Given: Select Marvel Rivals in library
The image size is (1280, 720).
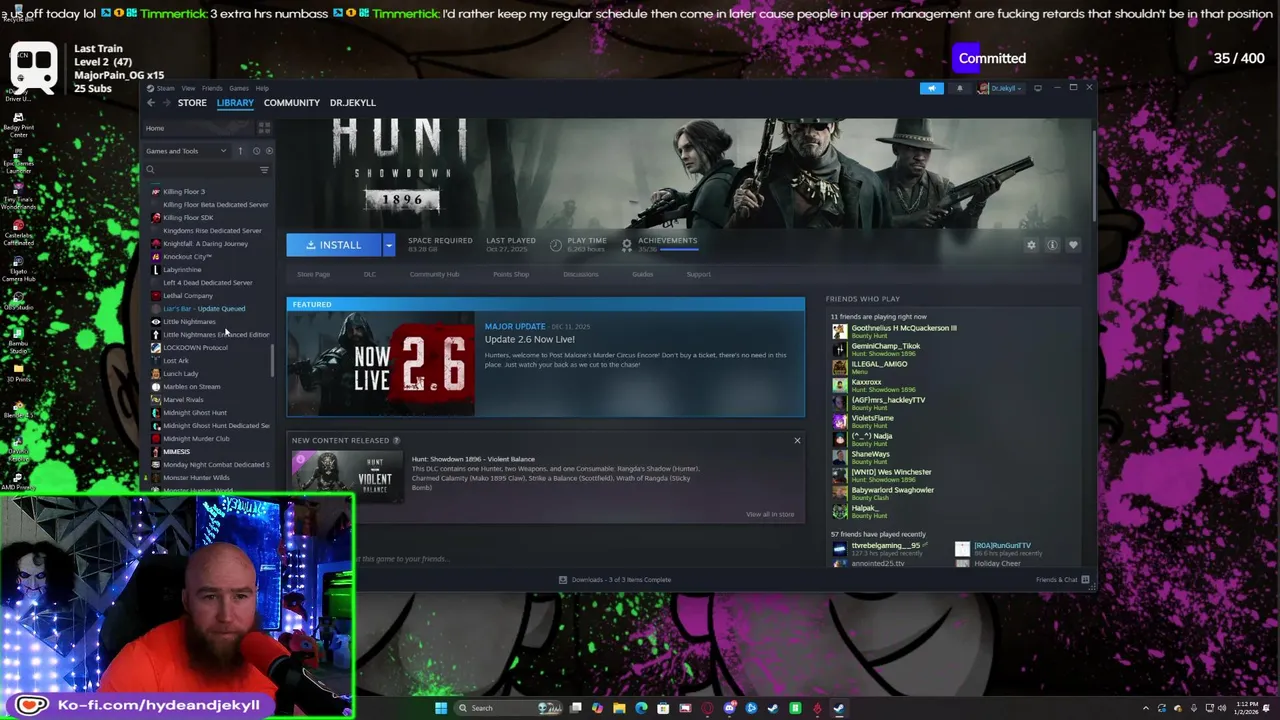Looking at the screenshot, I should pyautogui.click(x=183, y=399).
